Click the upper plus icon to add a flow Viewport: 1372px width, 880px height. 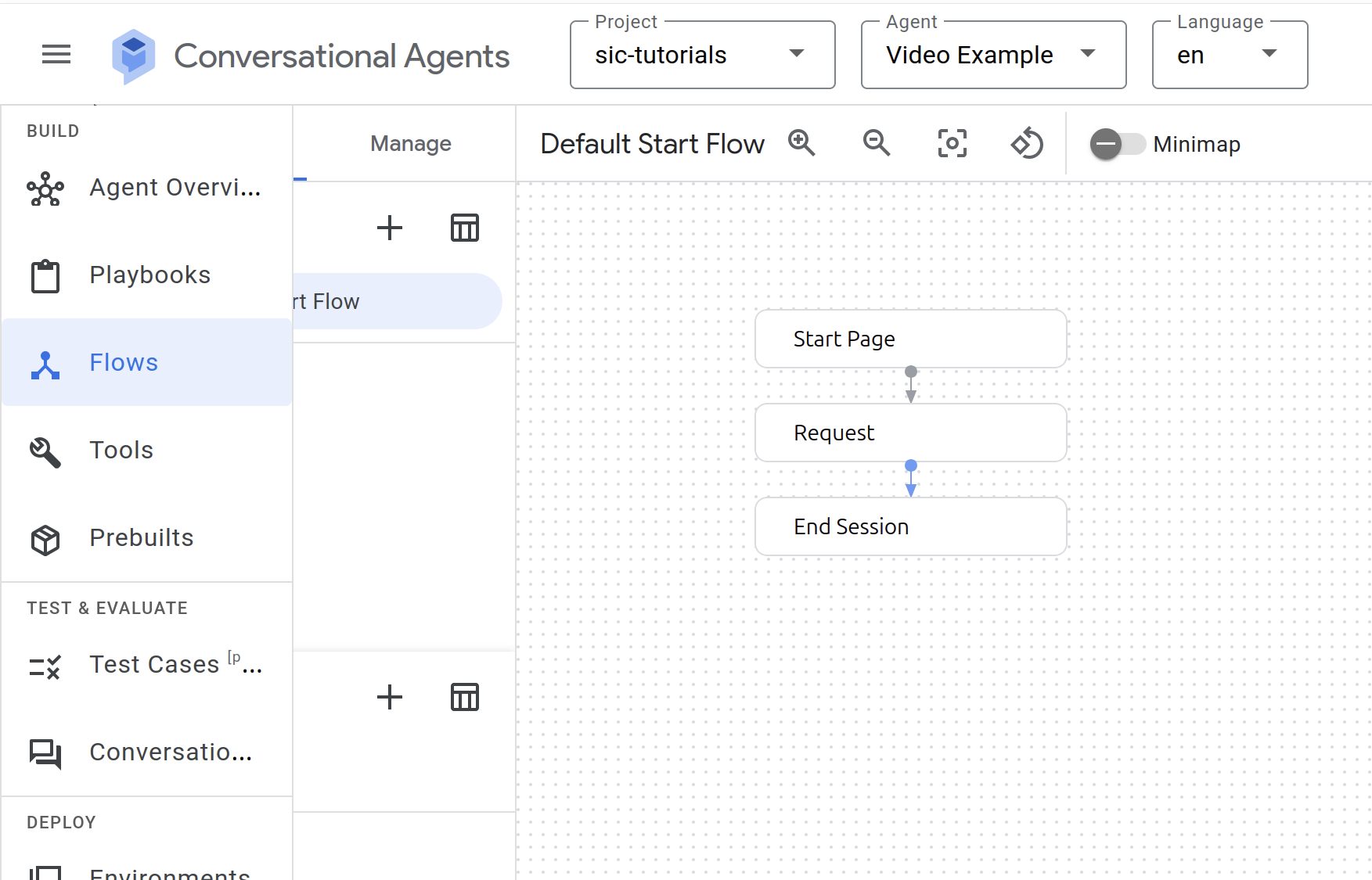[389, 228]
